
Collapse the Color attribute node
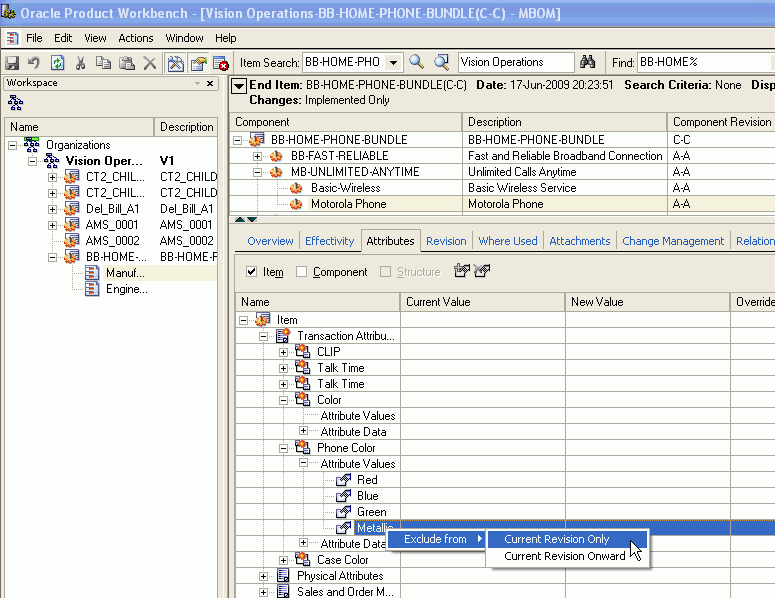click(283, 400)
